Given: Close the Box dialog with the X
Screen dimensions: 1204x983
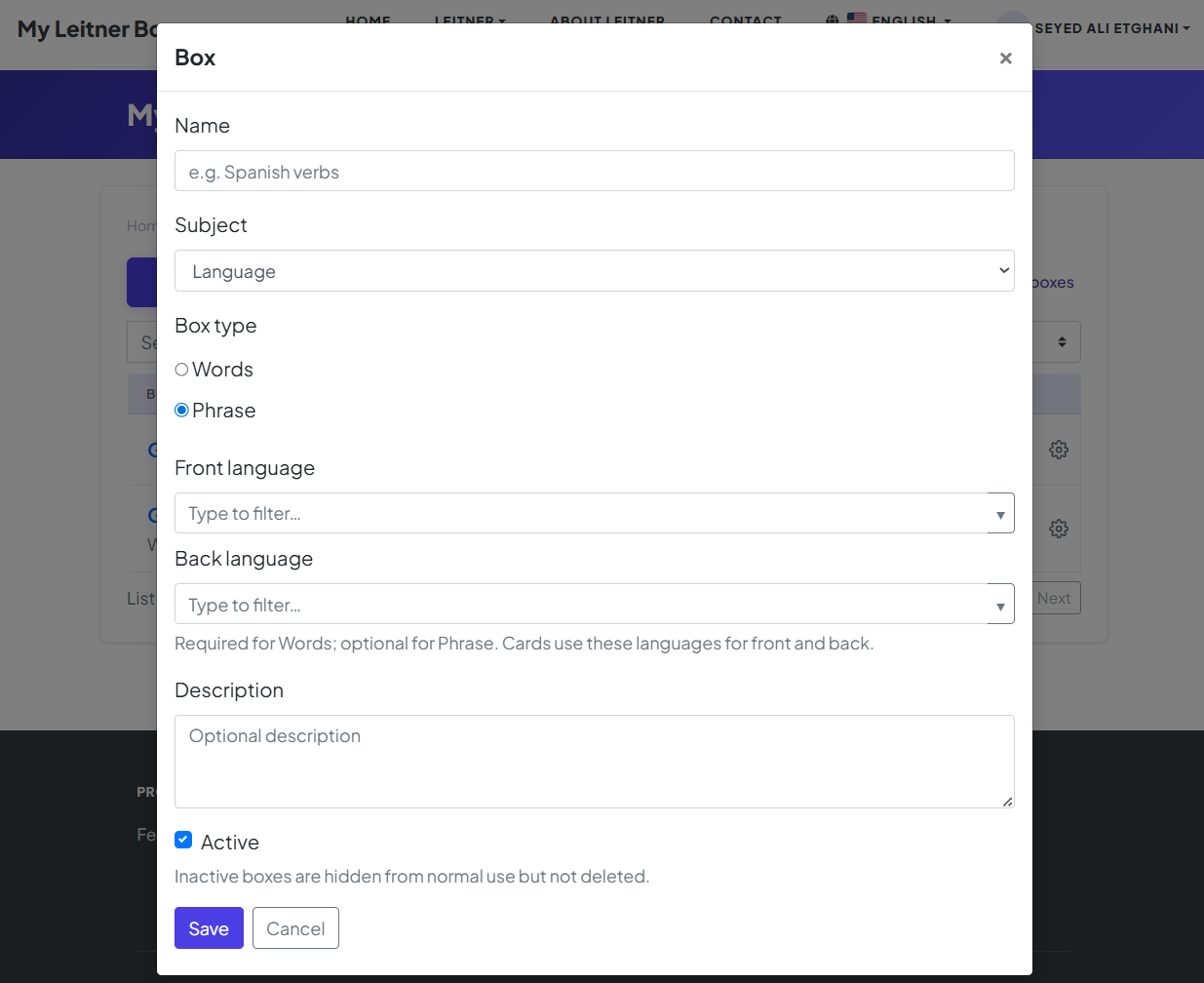Looking at the screenshot, I should coord(1005,59).
